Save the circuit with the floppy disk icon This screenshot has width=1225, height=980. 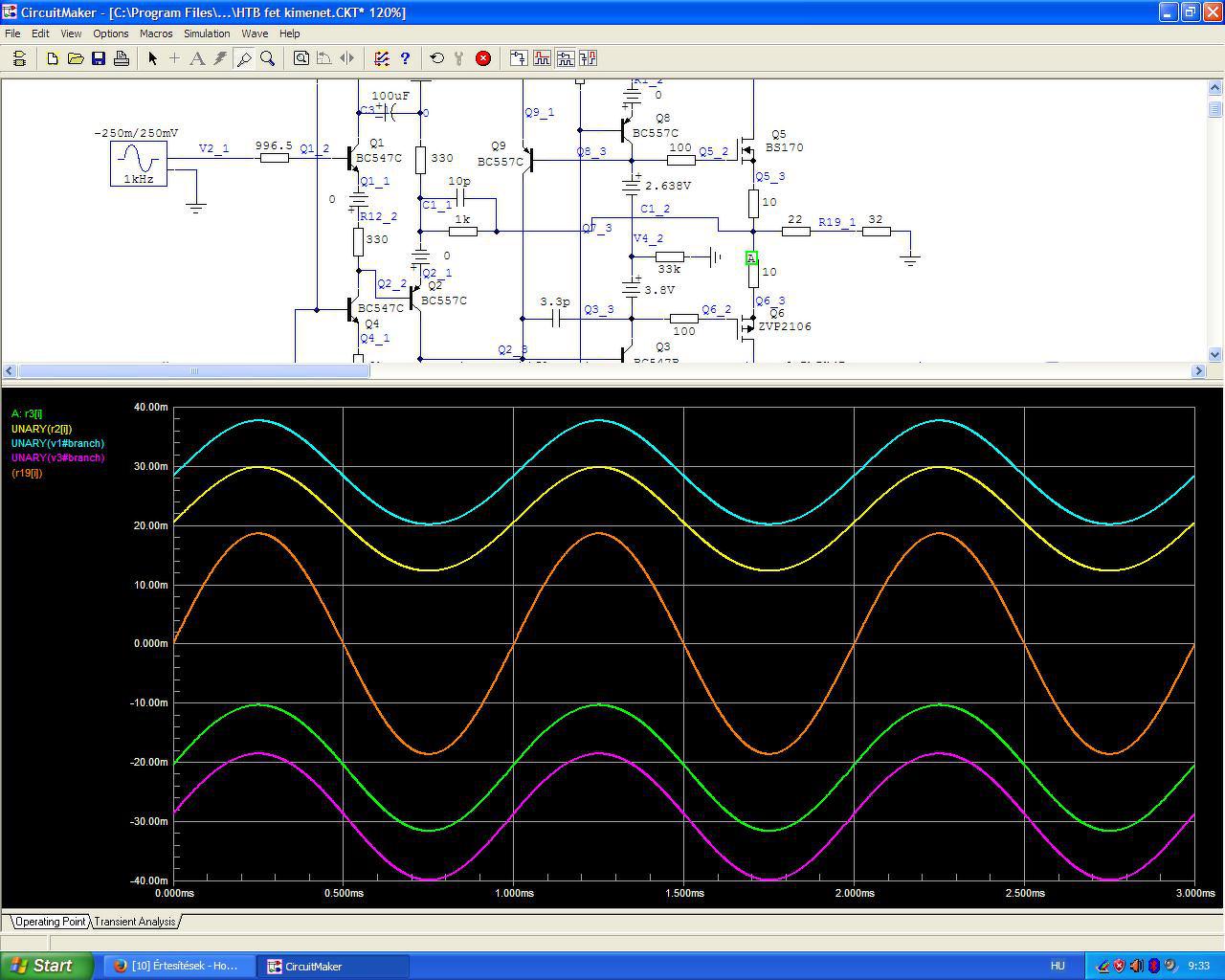(99, 58)
